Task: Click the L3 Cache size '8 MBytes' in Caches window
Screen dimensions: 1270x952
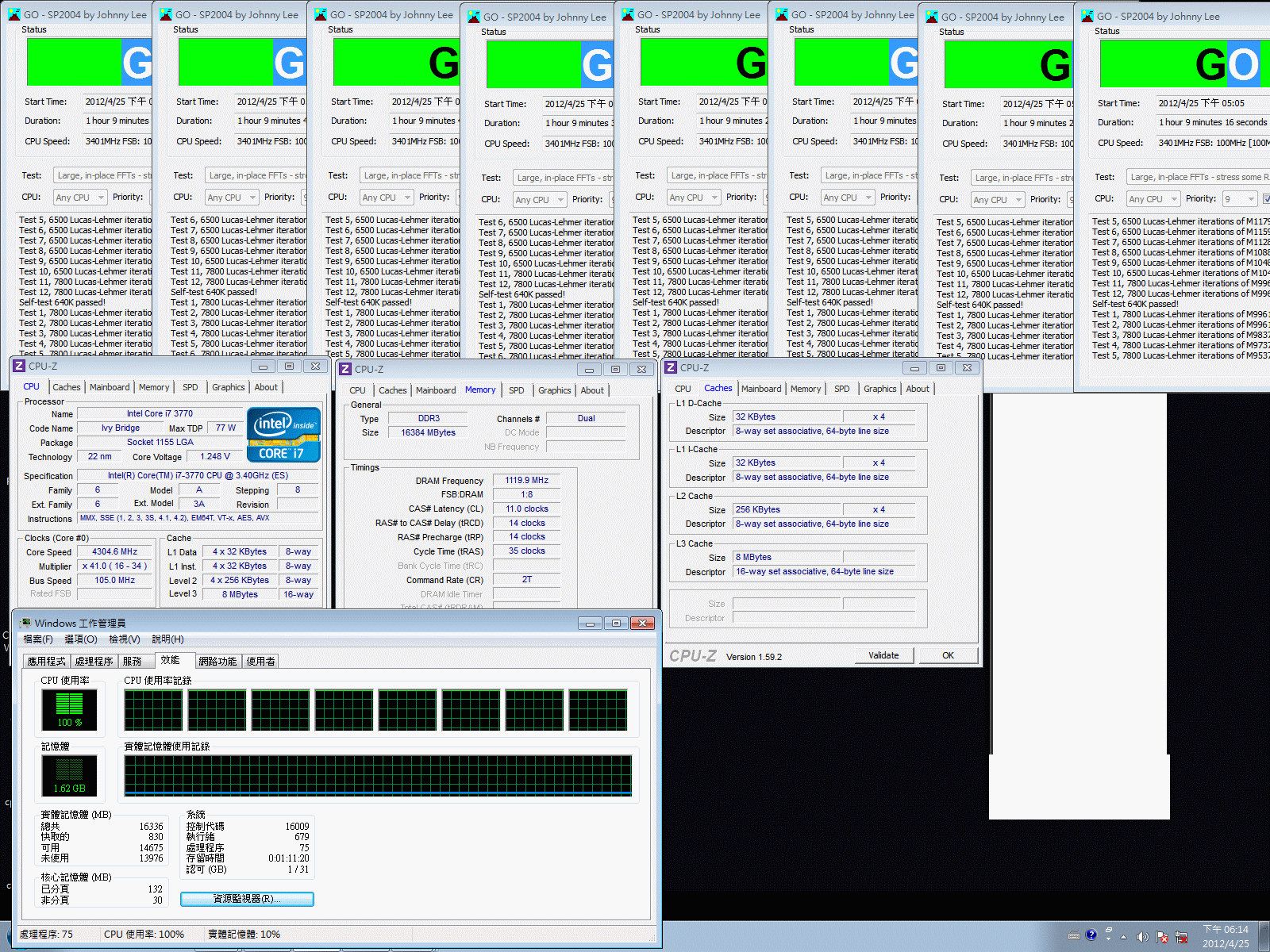Action: point(787,557)
